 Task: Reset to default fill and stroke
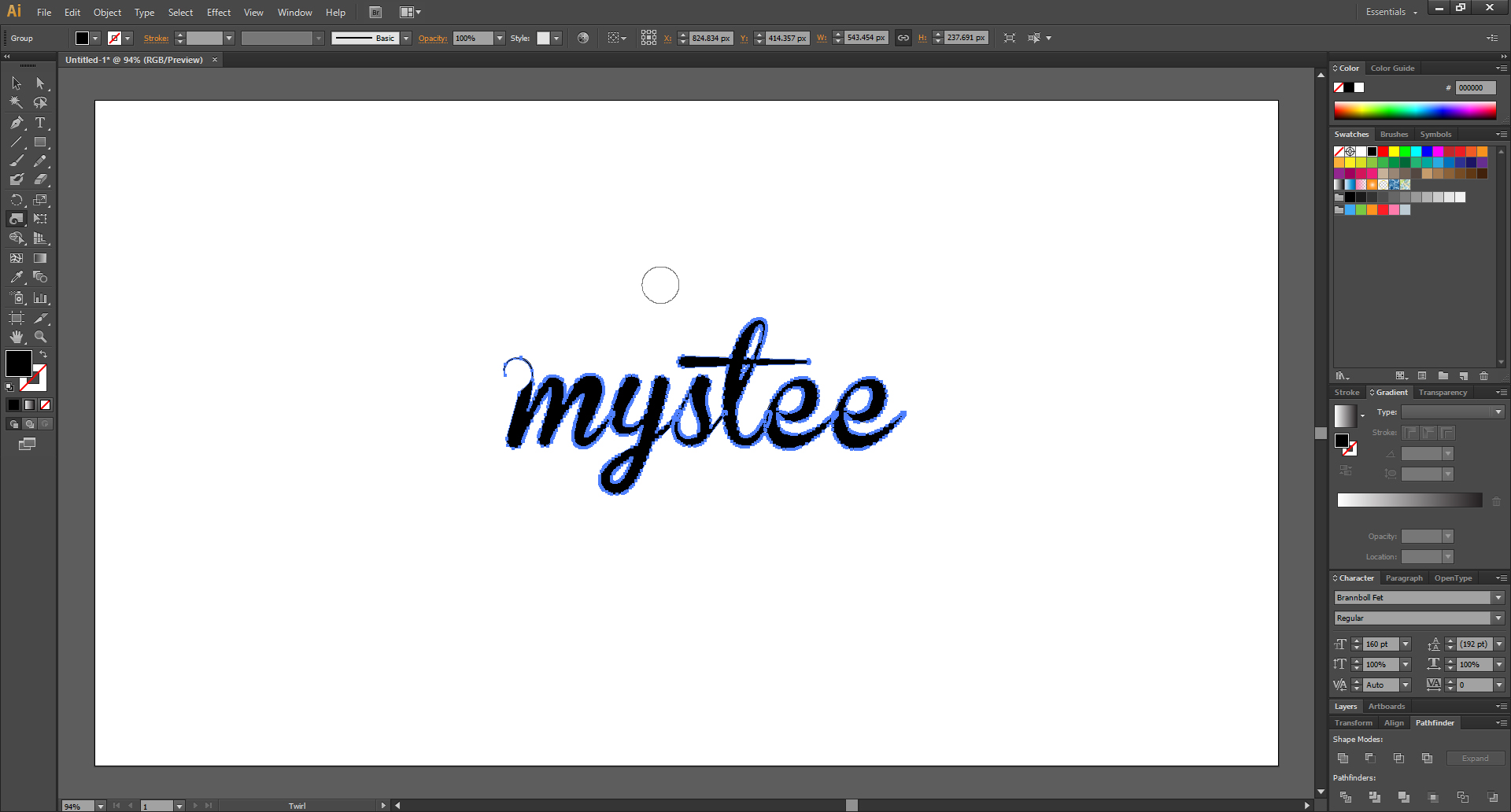(x=9, y=387)
